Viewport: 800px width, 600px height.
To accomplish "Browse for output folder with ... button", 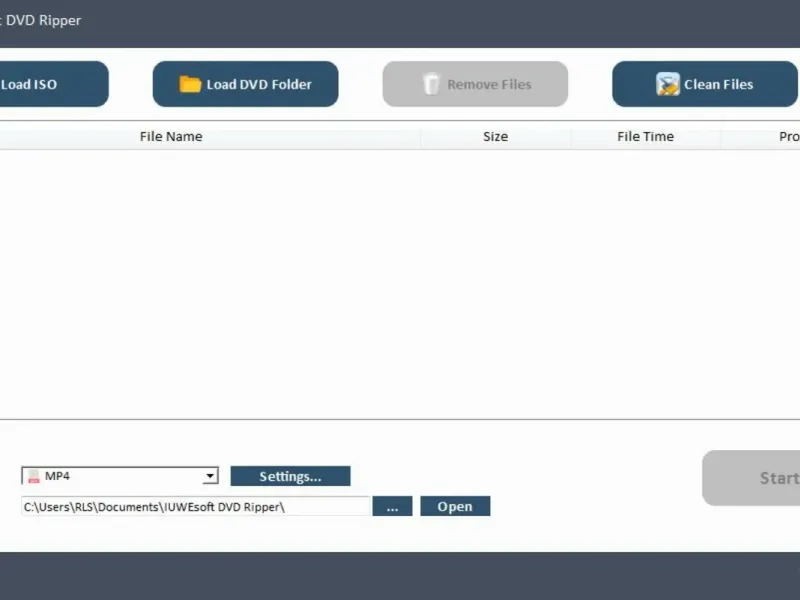I will click(x=392, y=506).
